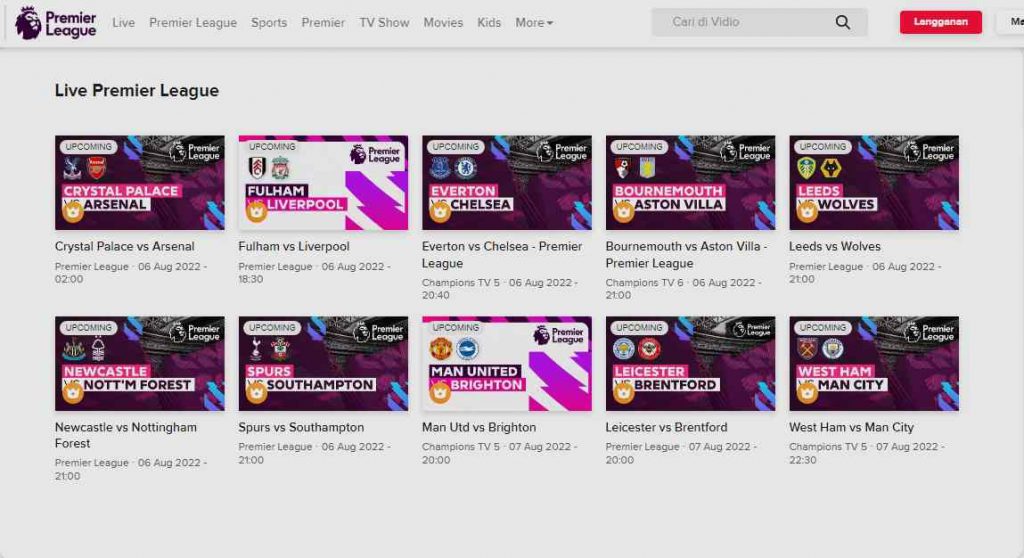Open the West Ham vs Man City title link
Viewport: 1024px width, 558px height.
coord(851,427)
